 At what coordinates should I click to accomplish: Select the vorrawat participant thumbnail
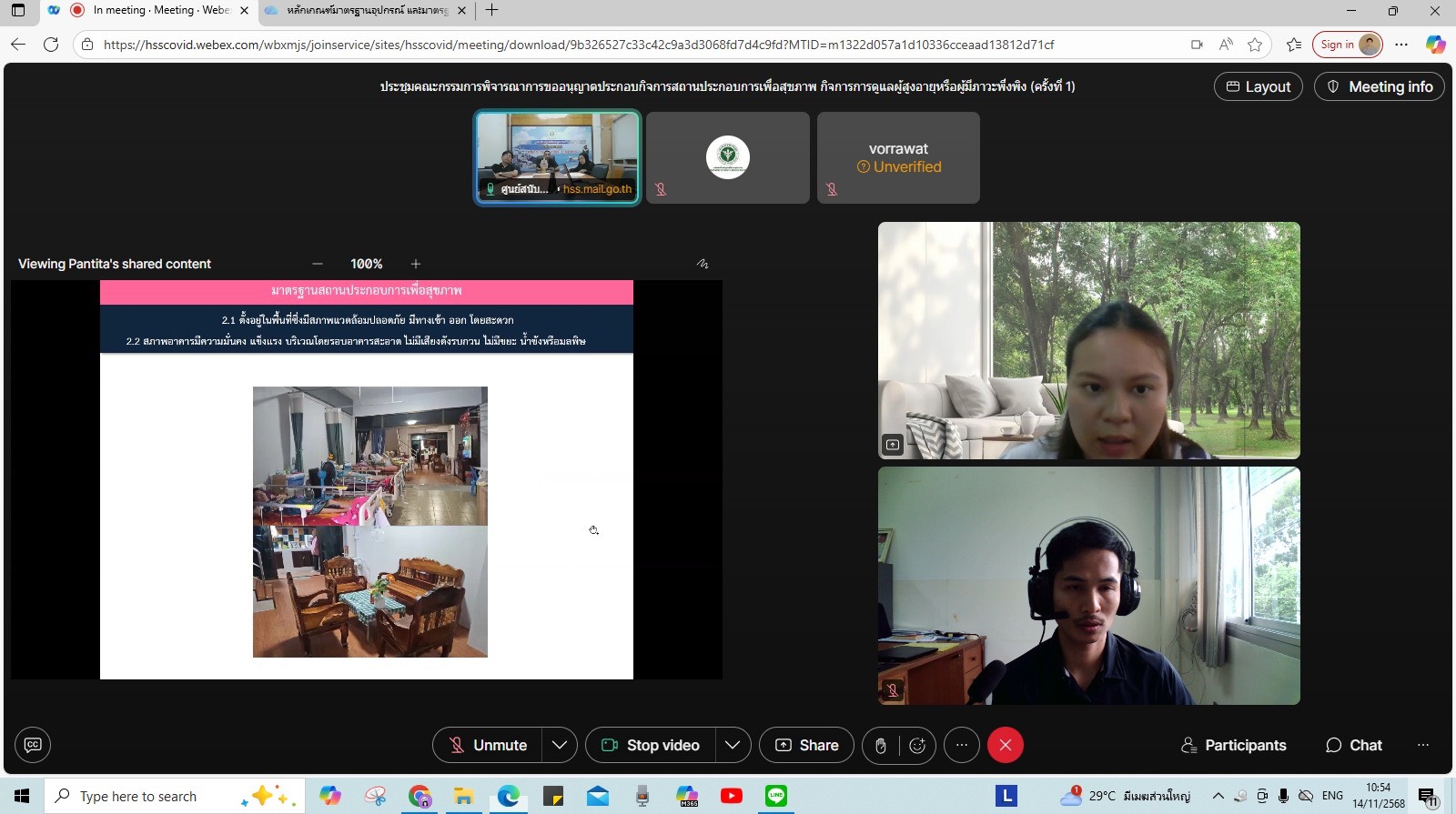[898, 157]
